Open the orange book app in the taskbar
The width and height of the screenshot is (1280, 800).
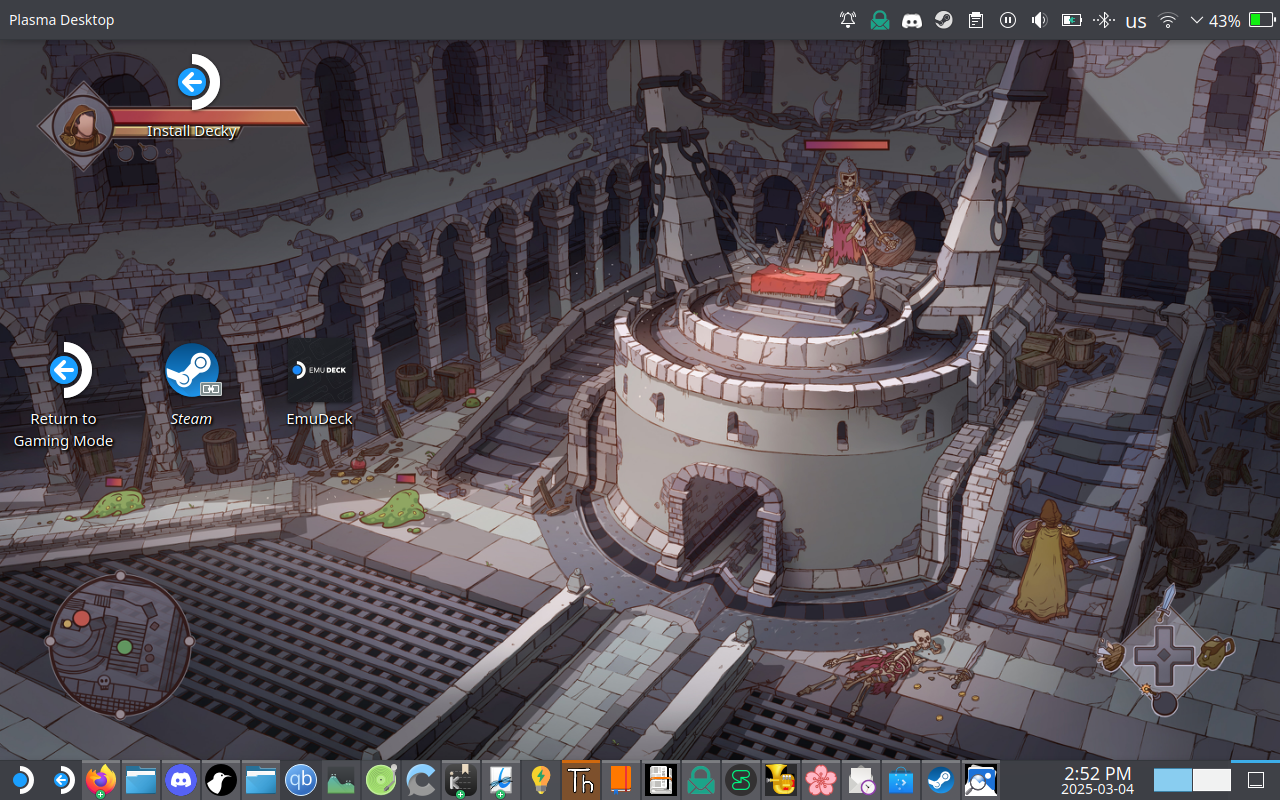pyautogui.click(x=621, y=780)
